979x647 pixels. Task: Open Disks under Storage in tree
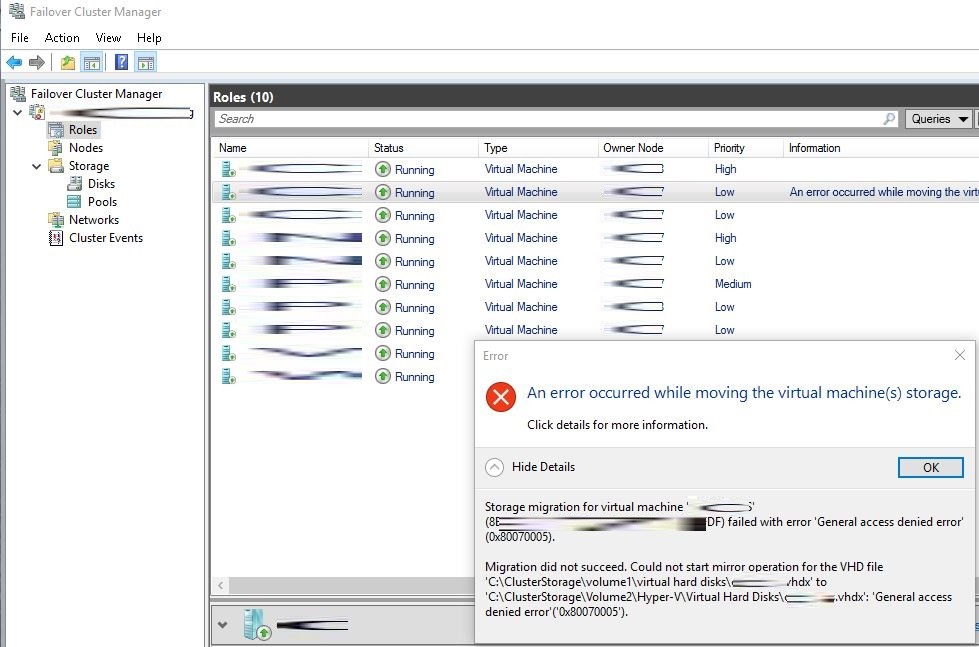click(101, 184)
